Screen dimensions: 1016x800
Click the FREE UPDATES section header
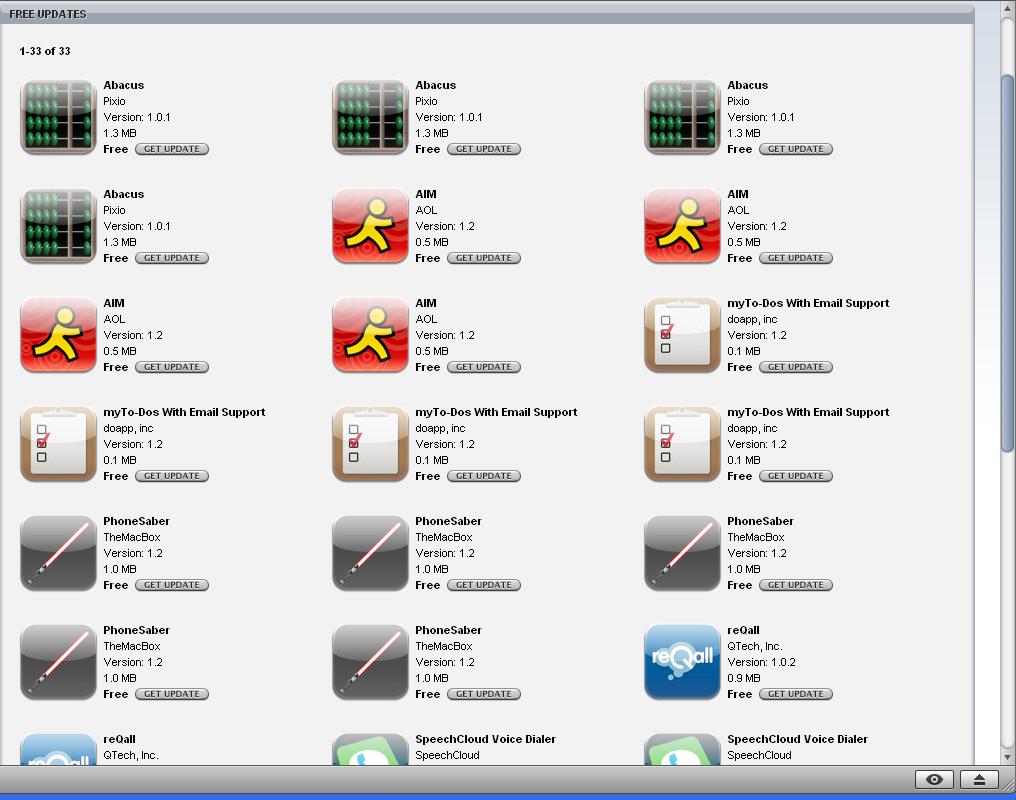pos(48,14)
